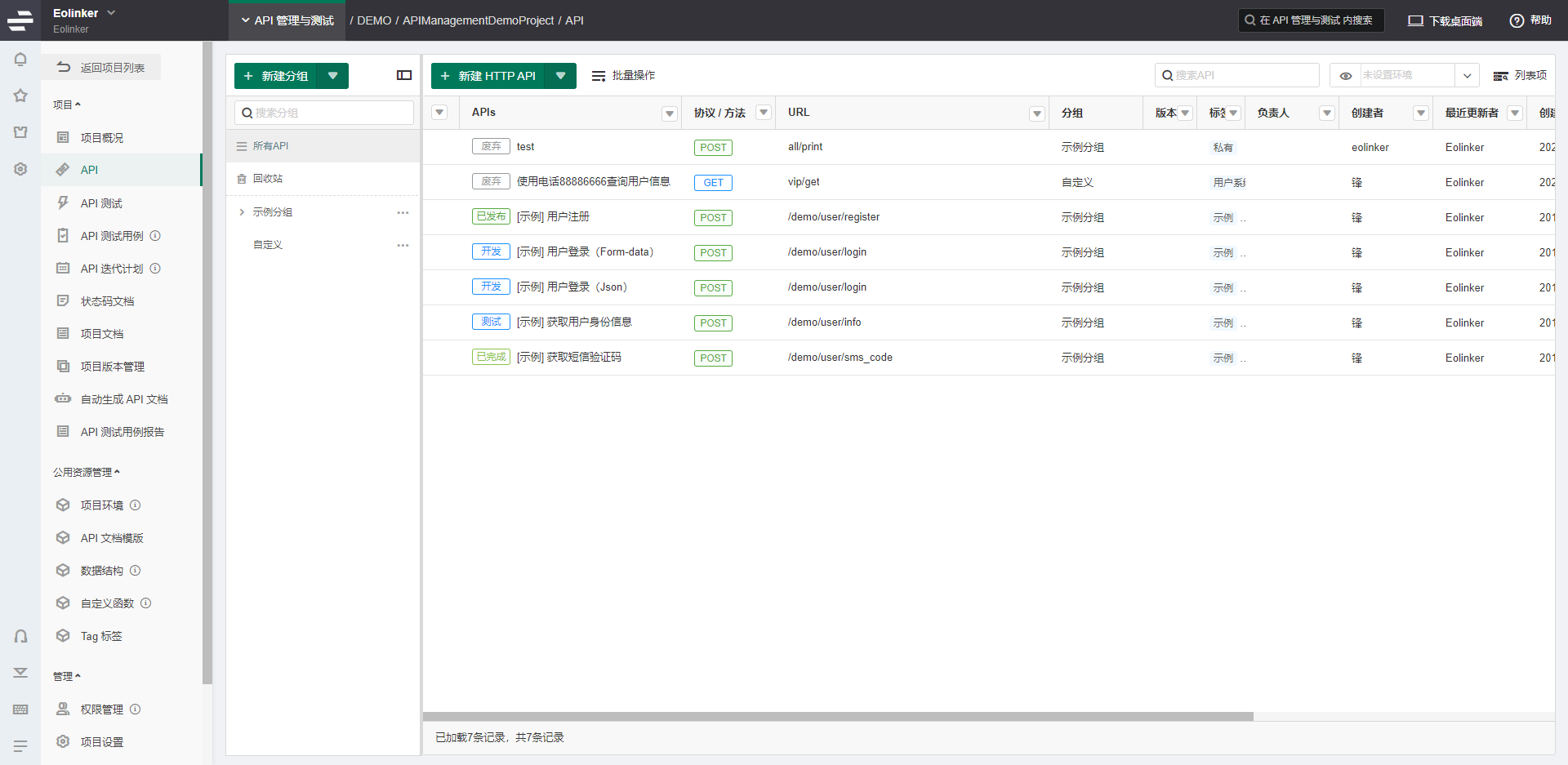1568x765 pixels.
Task: Click 返回项目列表 back button
Action: (101, 68)
